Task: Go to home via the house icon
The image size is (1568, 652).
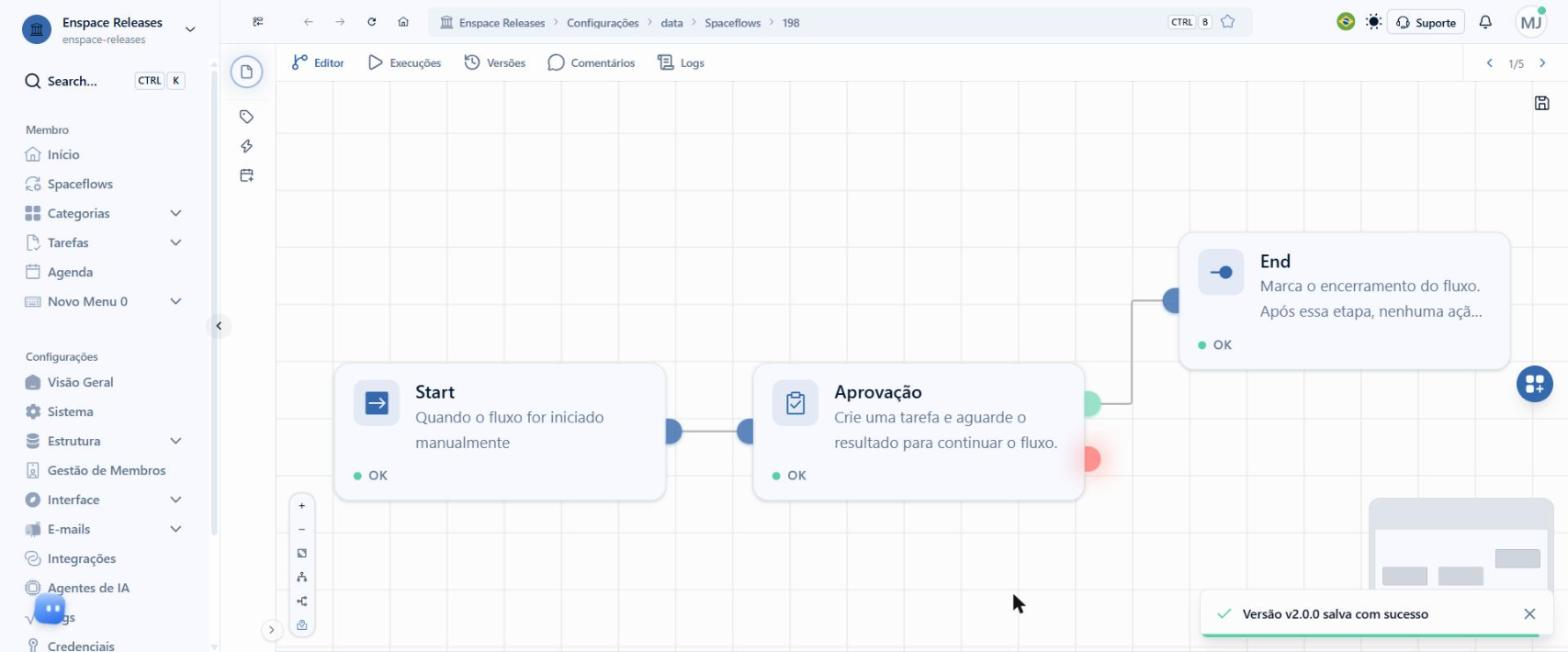Action: 403,22
